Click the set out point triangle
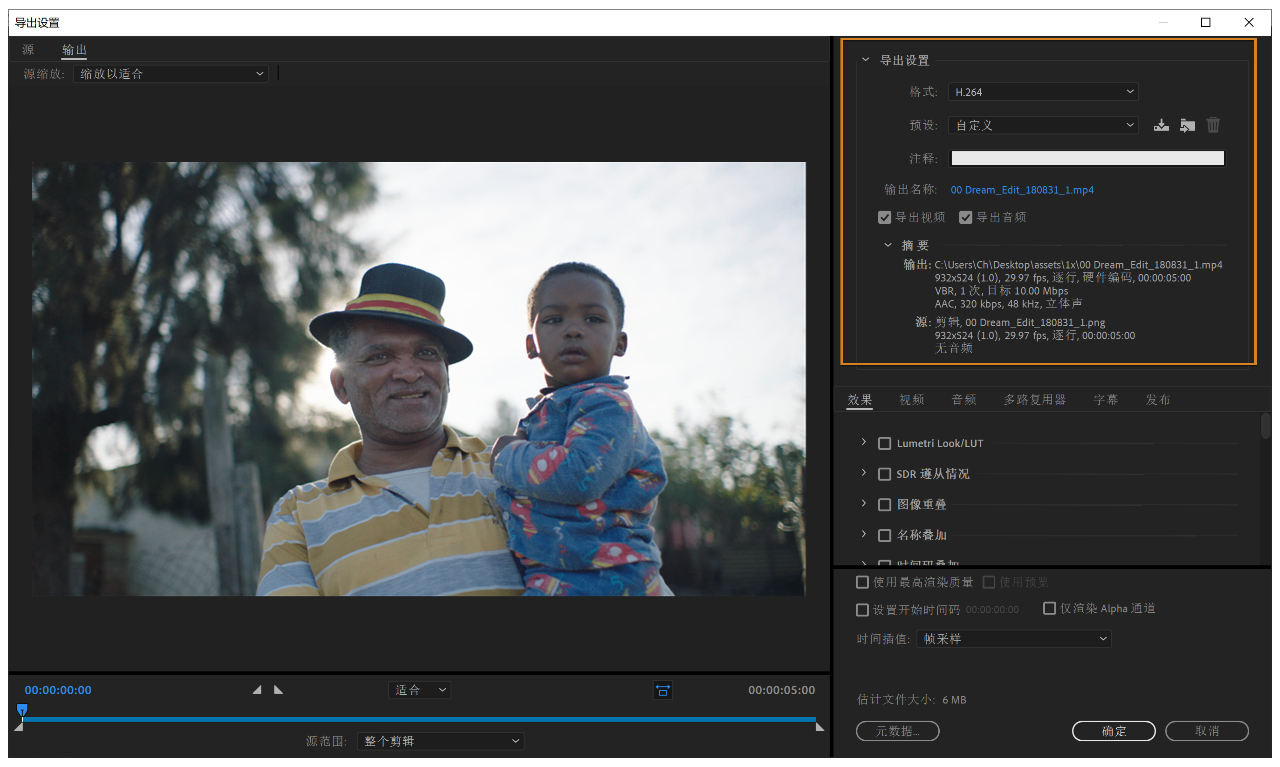The width and height of the screenshot is (1280, 767). 279,690
